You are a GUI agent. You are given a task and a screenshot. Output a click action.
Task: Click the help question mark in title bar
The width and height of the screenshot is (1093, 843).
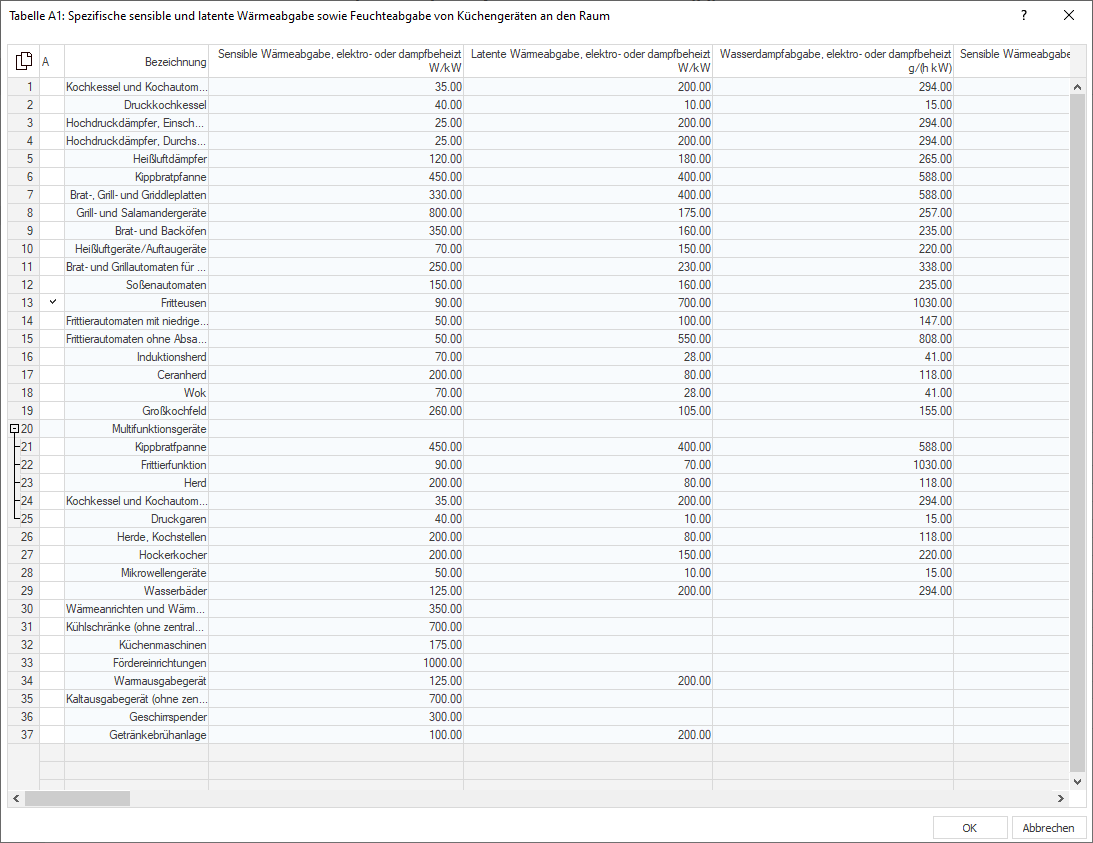click(1024, 15)
